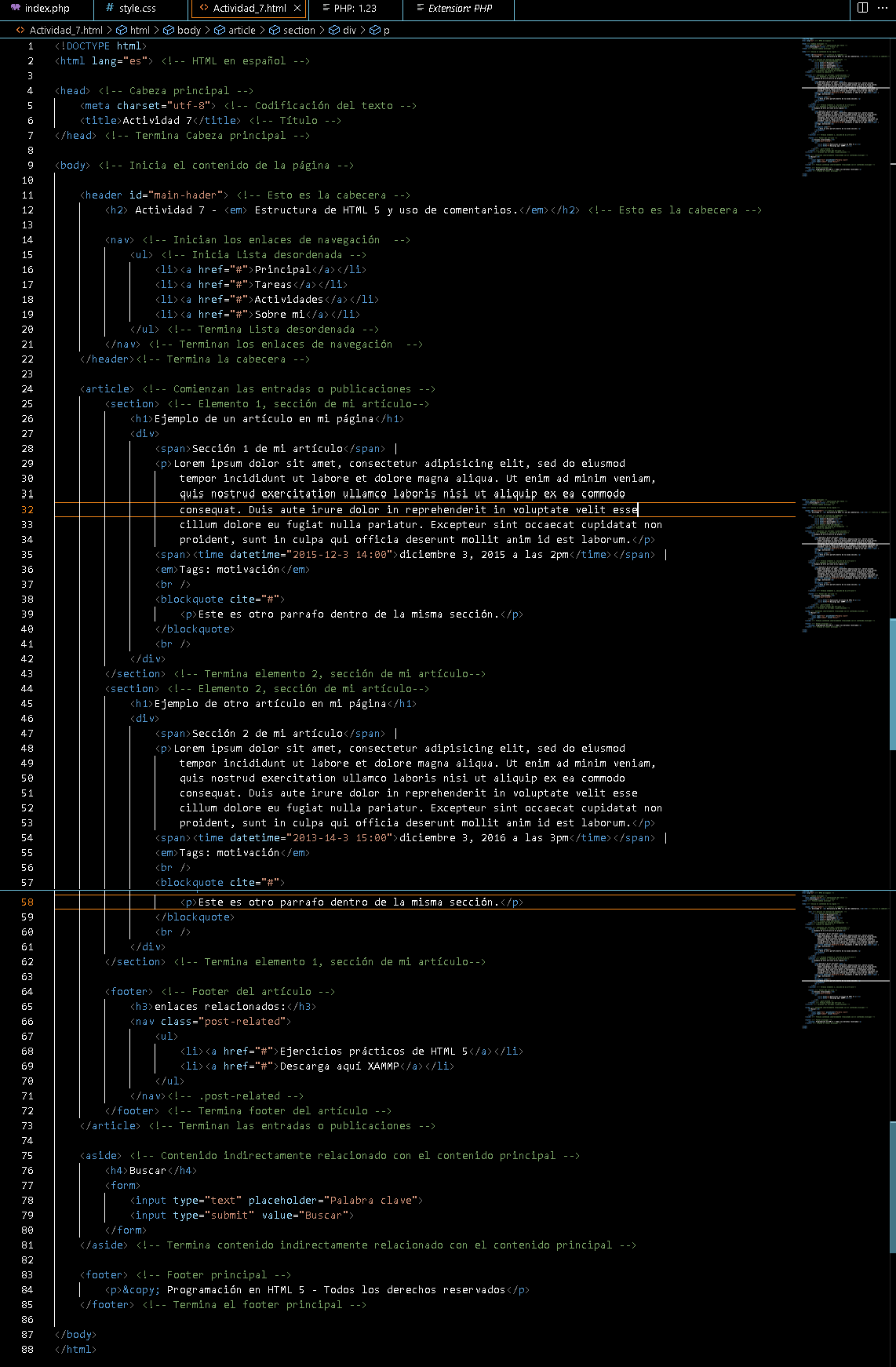Open the PHP: 1.23 tab

point(355,9)
